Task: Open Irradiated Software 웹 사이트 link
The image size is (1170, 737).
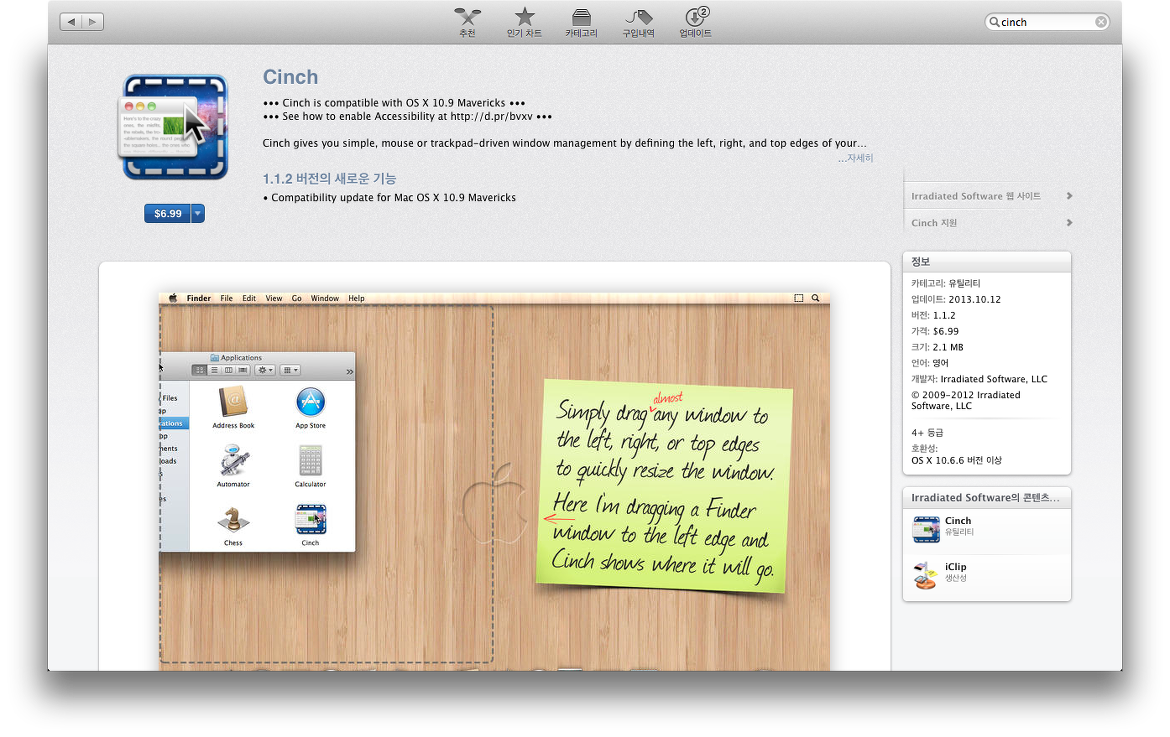Action: pos(976,196)
